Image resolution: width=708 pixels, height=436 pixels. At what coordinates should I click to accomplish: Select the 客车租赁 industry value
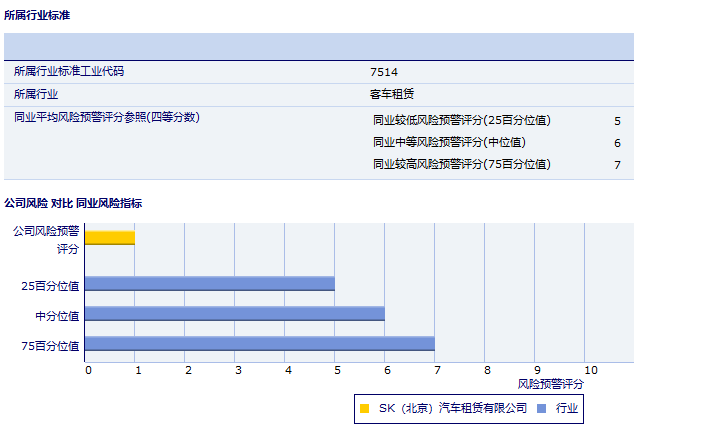click(x=392, y=95)
